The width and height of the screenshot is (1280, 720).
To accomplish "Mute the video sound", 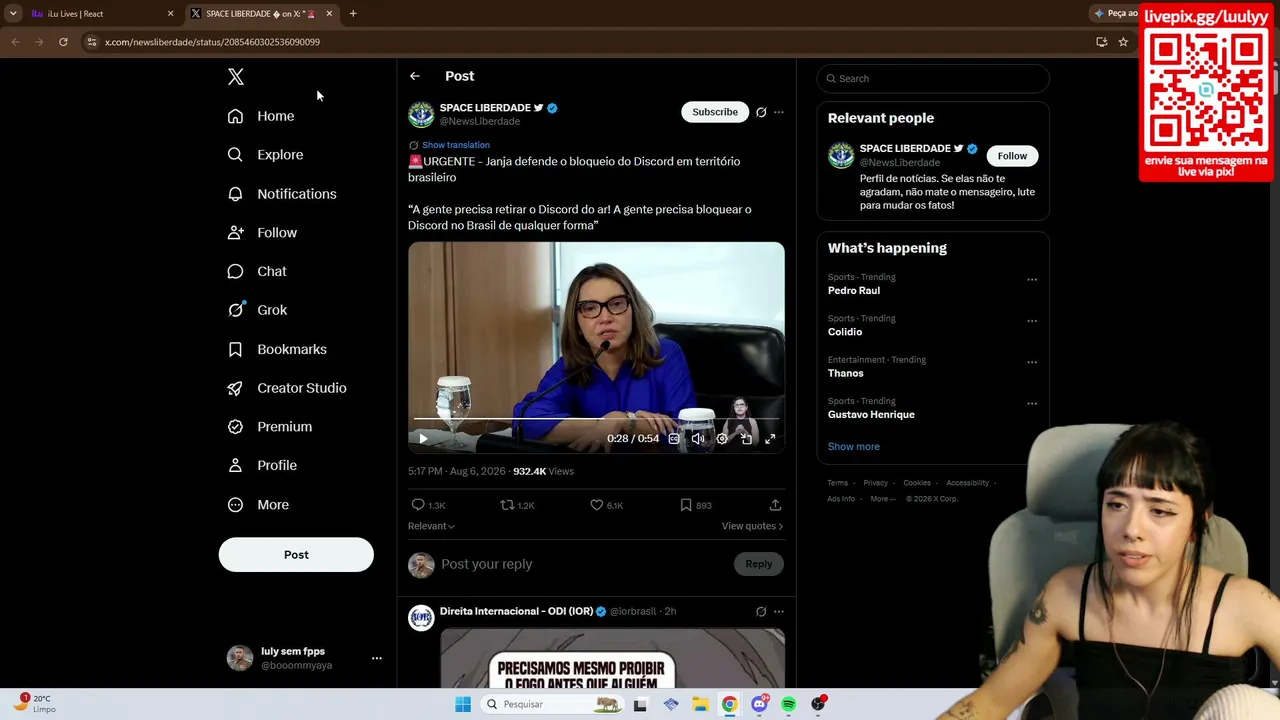I will (698, 438).
